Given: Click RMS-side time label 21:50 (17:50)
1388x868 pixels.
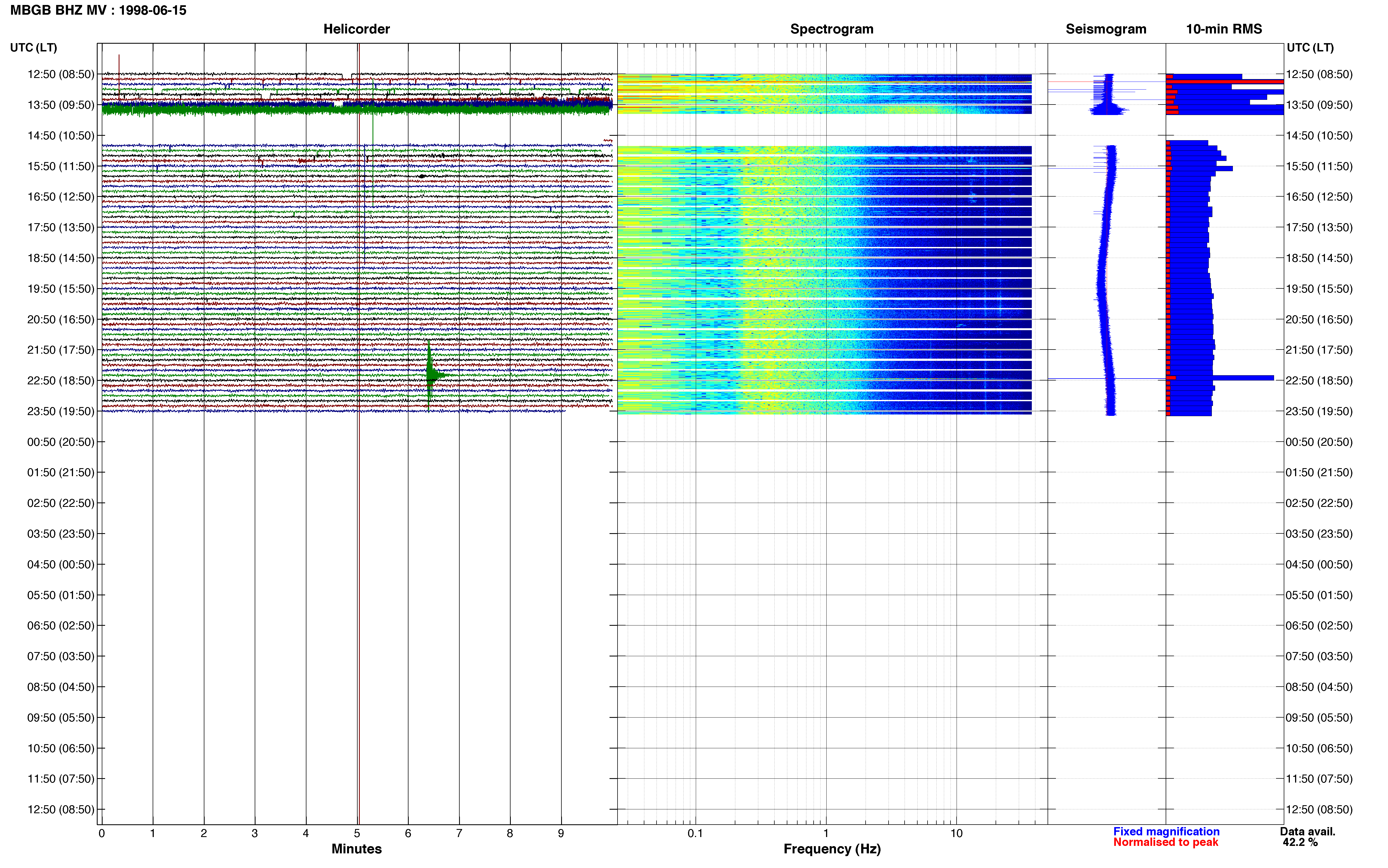Looking at the screenshot, I should pyautogui.click(x=1319, y=350).
